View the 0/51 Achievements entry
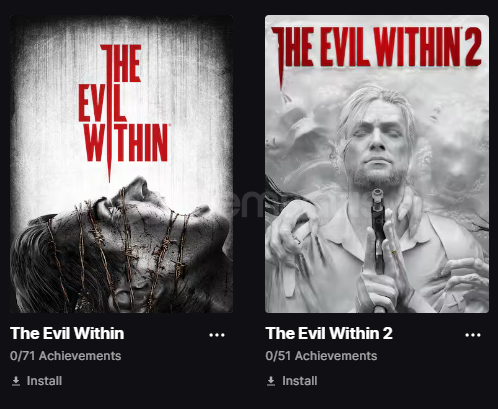This screenshot has width=498, height=409. tap(321, 356)
